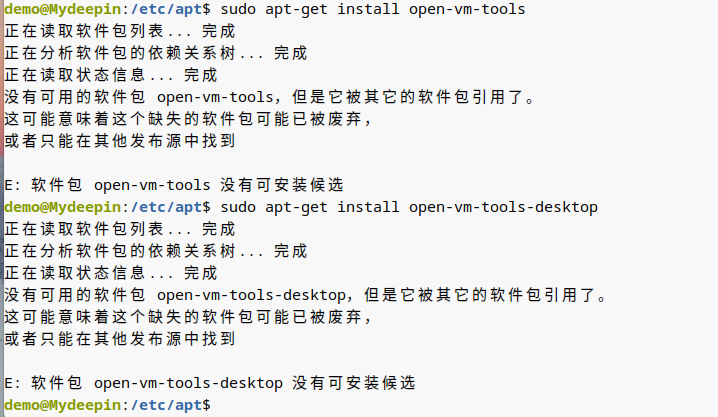Screen dimensions: 718x417
Task: Click the second "正在分析软件包的依赖关系树" output line
Action: [x=155, y=251]
